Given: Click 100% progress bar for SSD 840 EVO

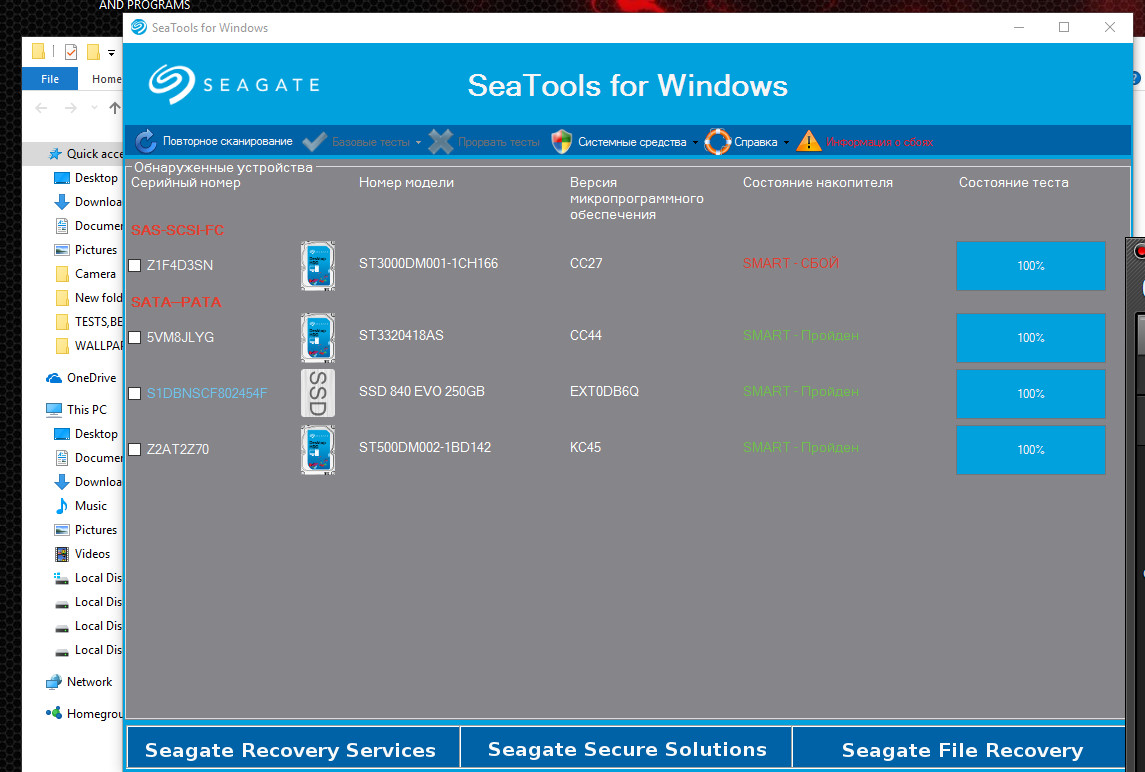Looking at the screenshot, I should 1030,394.
